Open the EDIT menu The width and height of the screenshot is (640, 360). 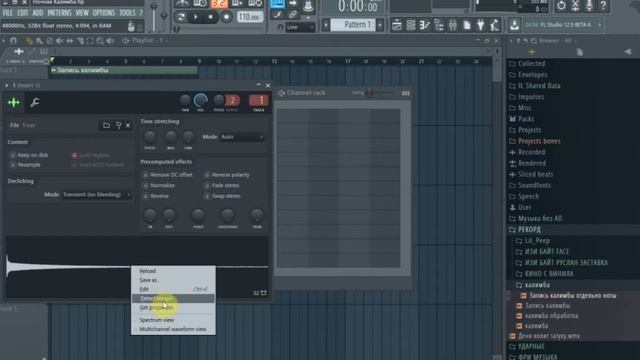[23, 13]
